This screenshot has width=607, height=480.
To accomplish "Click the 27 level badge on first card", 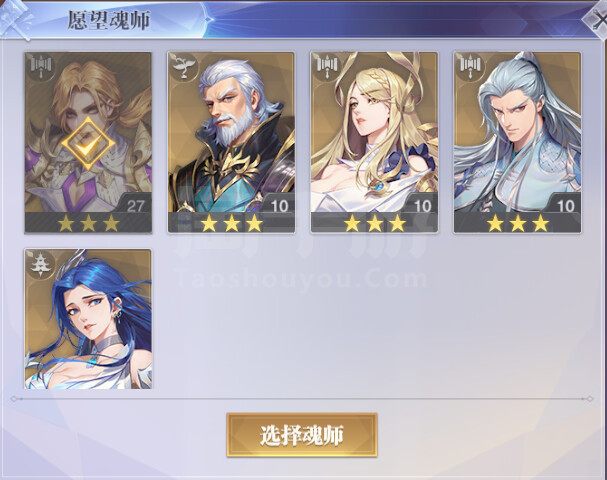I will (x=134, y=204).
